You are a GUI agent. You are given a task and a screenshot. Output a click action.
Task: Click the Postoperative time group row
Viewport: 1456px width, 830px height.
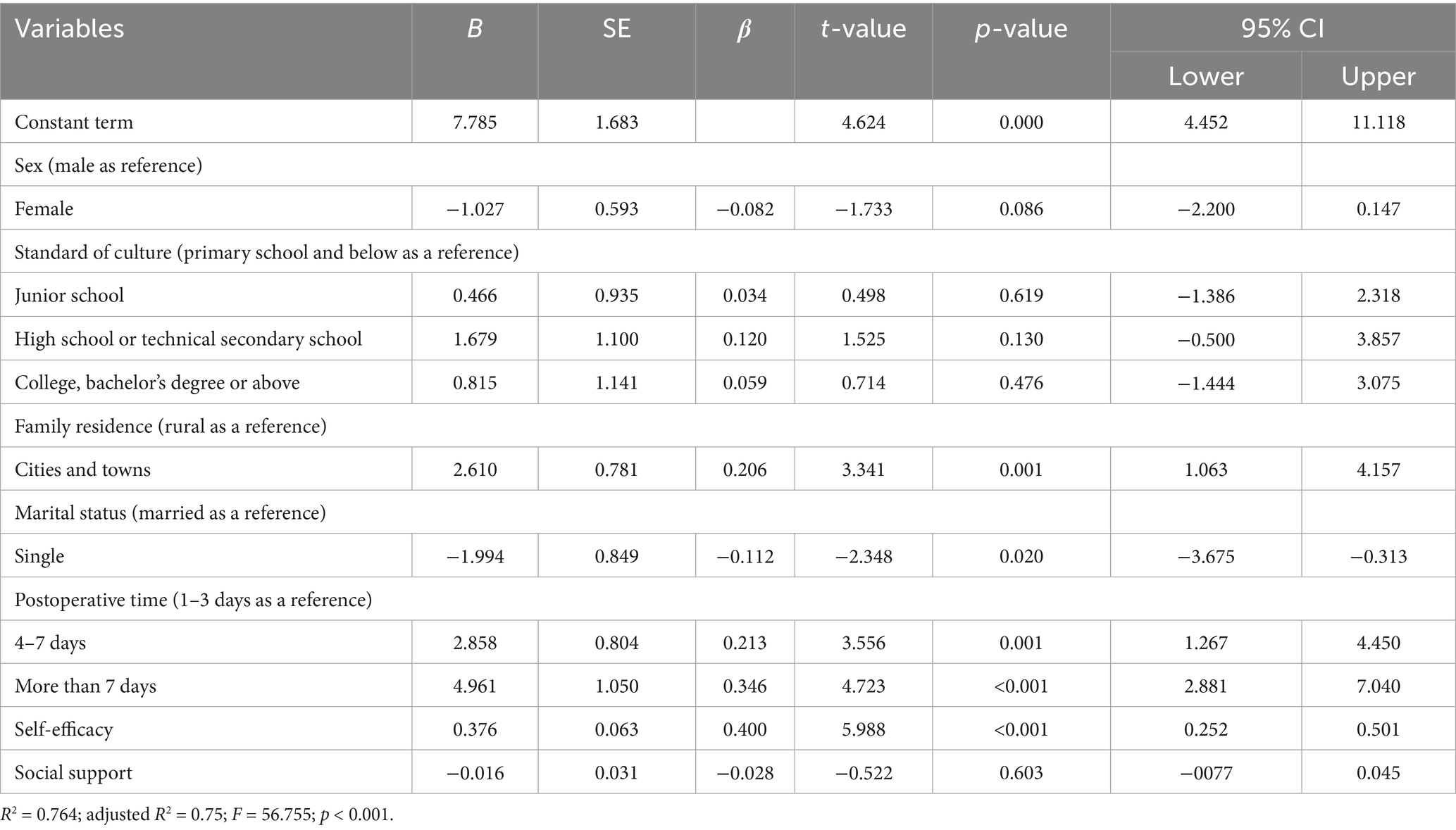pyautogui.click(x=193, y=600)
